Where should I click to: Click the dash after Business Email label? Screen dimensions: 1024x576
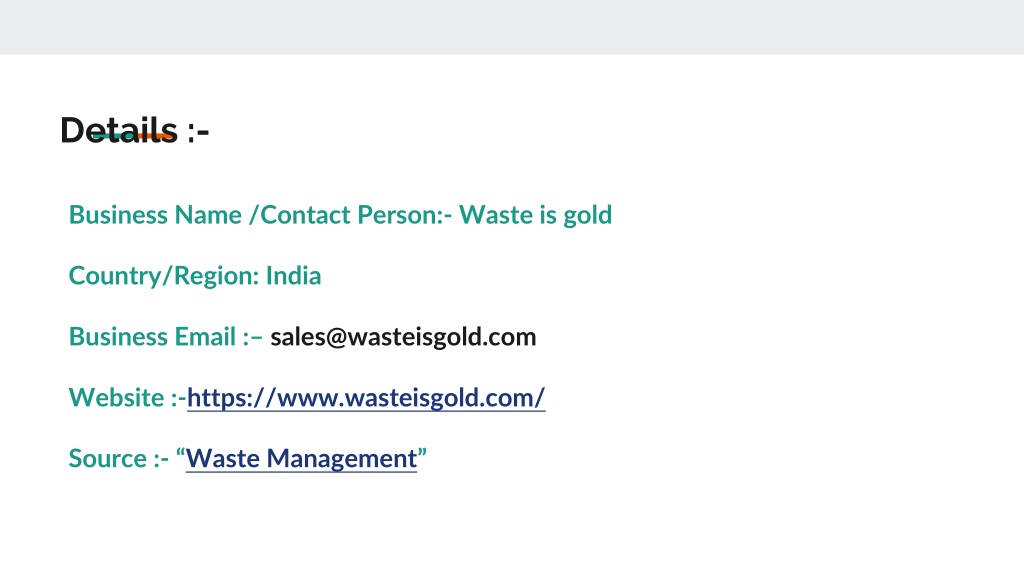point(256,338)
